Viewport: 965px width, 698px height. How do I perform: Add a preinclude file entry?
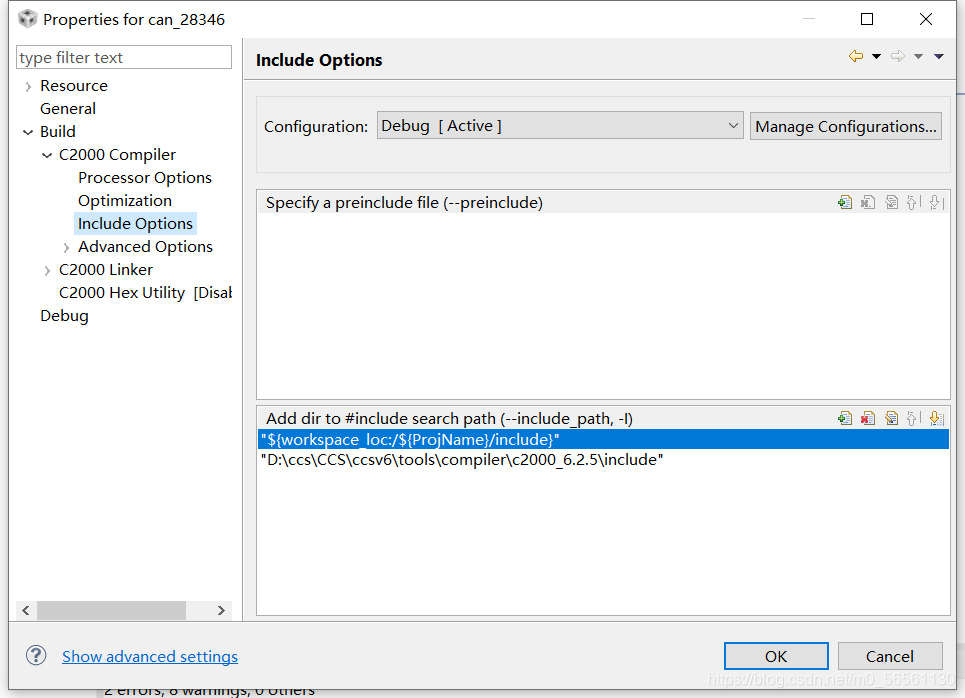click(845, 202)
